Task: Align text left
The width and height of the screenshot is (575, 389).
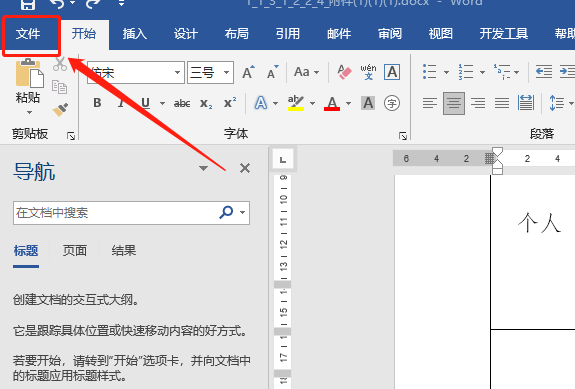Action: tap(430, 103)
